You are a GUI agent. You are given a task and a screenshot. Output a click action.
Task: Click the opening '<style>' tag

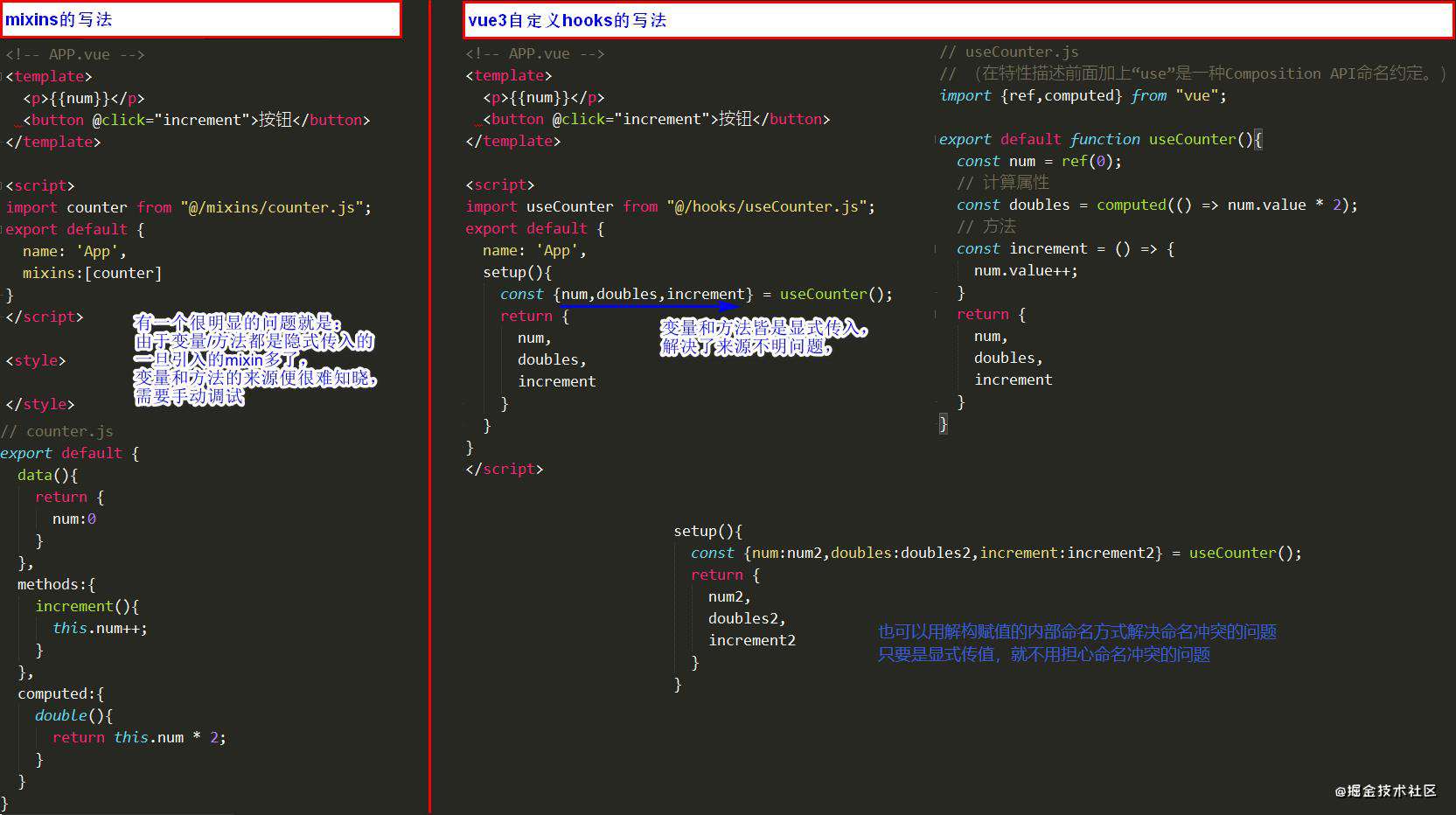(36, 360)
